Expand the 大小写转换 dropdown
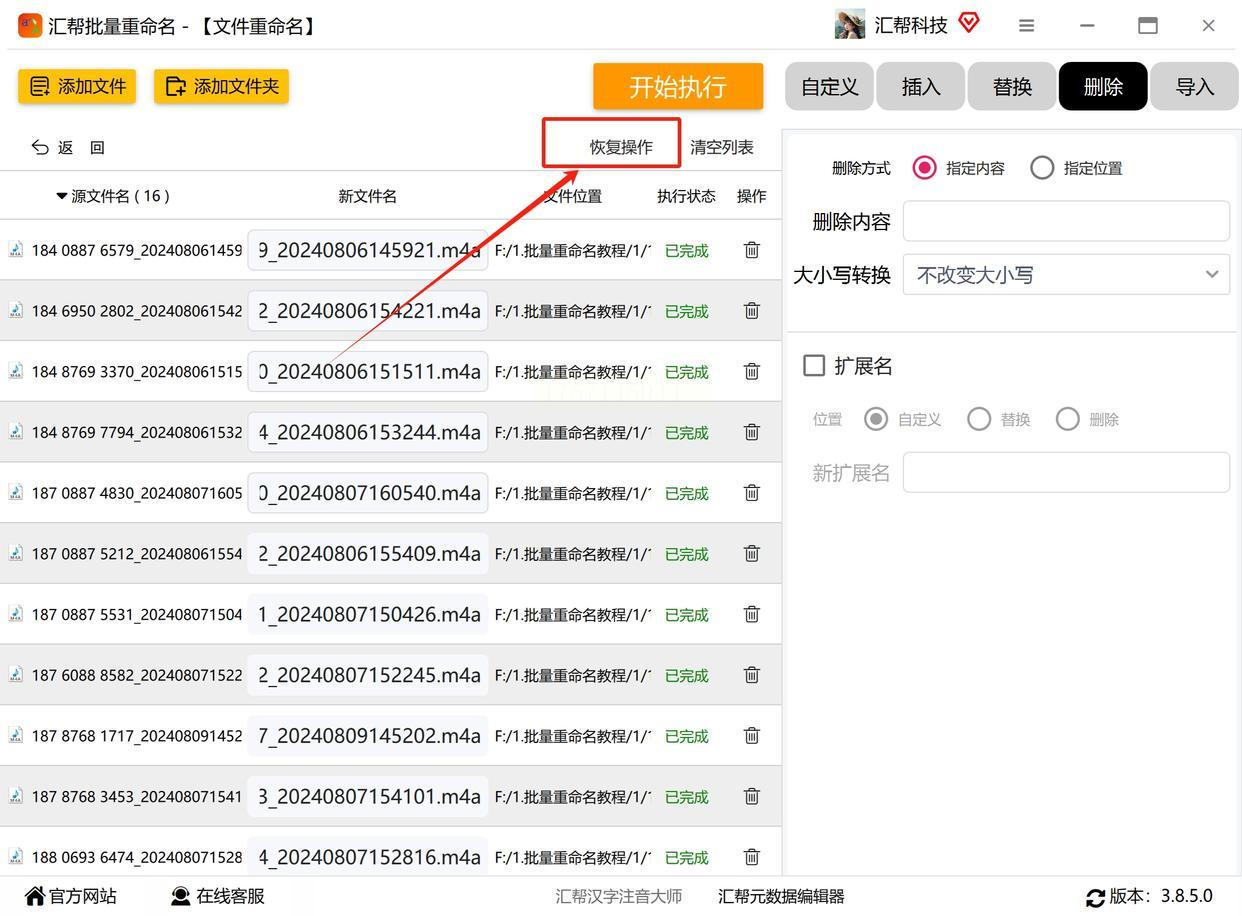This screenshot has height=916, width=1242. click(x=1066, y=274)
